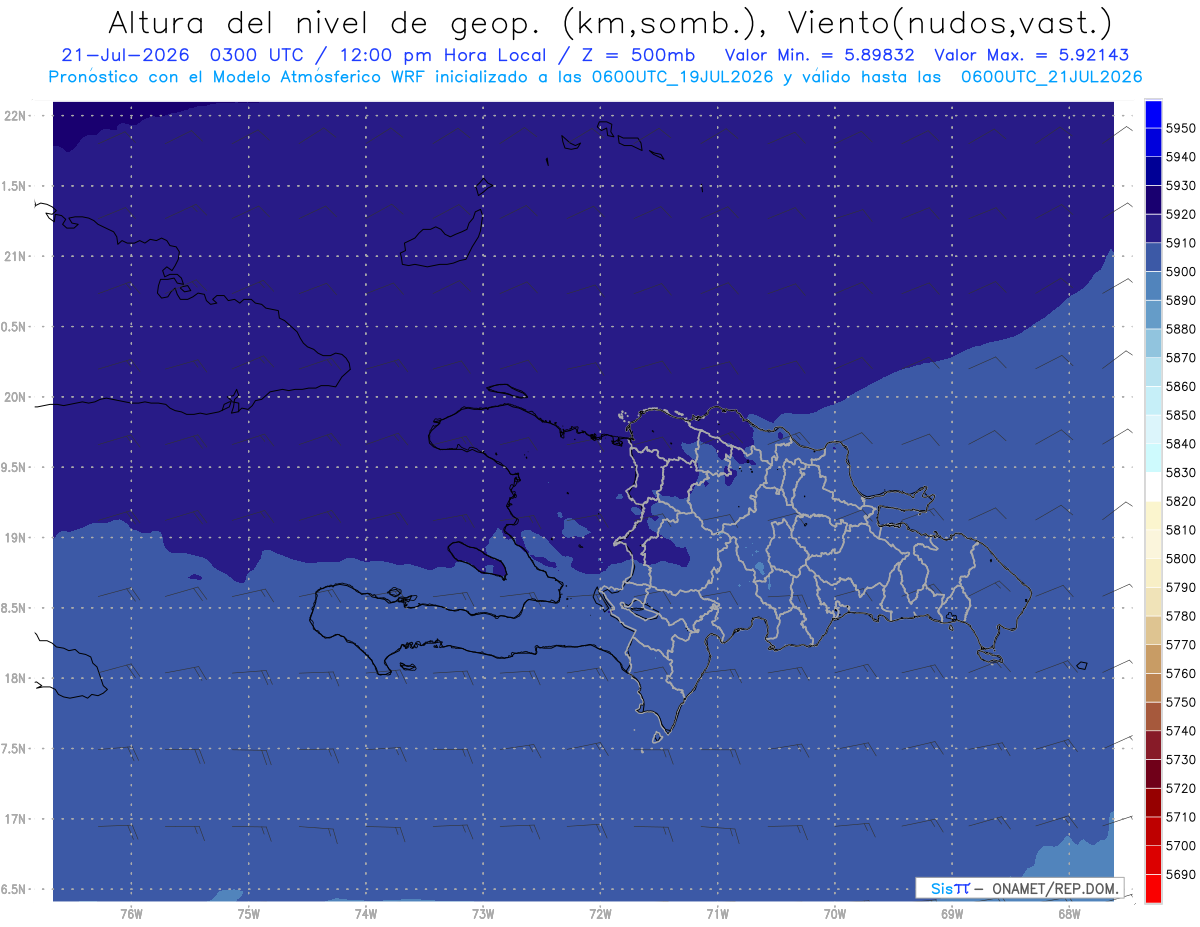Click the '18N' latitude label
1200x927 pixels.
[x=15, y=679]
